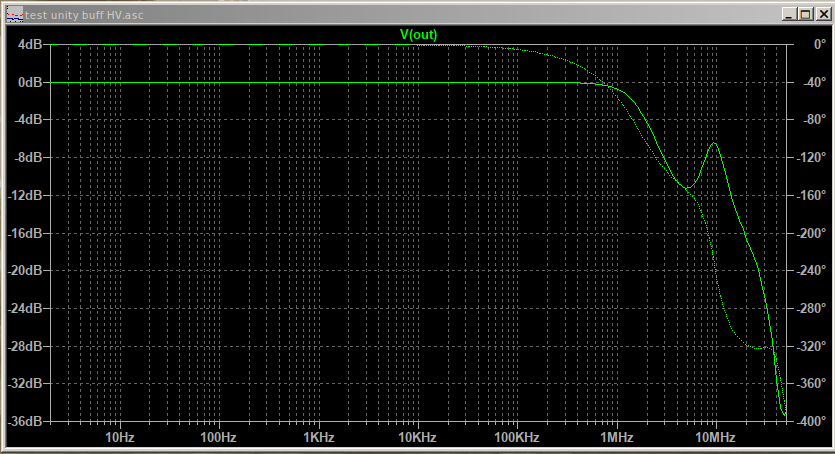Click the V(out) trace label
The height and width of the screenshot is (454, 835).
pyautogui.click(x=418, y=35)
